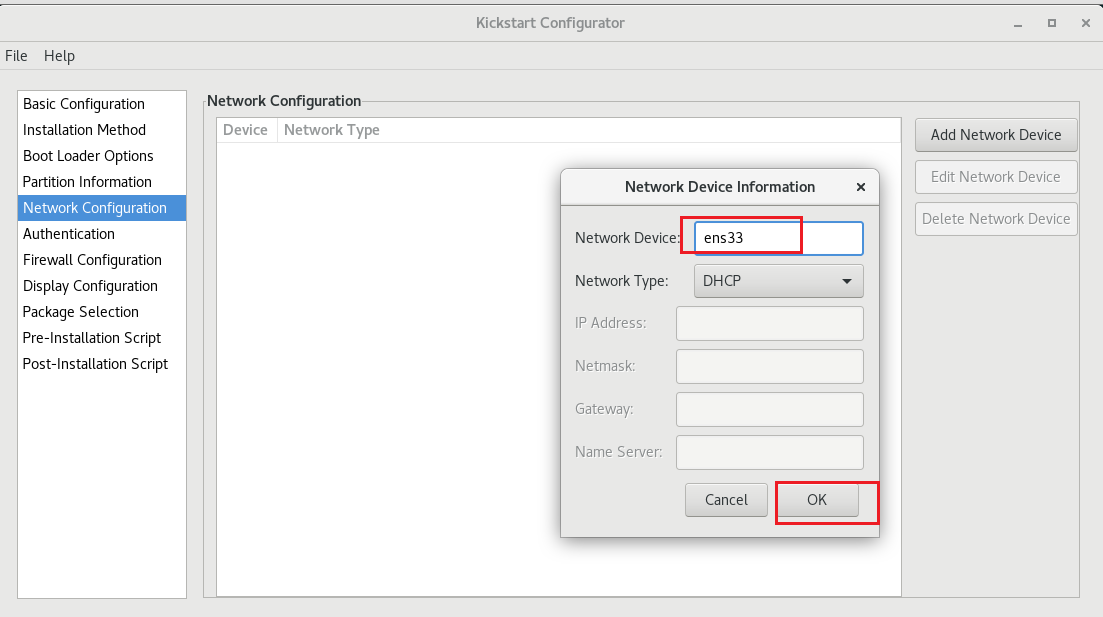Open the Help menu
This screenshot has height=617, width=1103.
59,56
